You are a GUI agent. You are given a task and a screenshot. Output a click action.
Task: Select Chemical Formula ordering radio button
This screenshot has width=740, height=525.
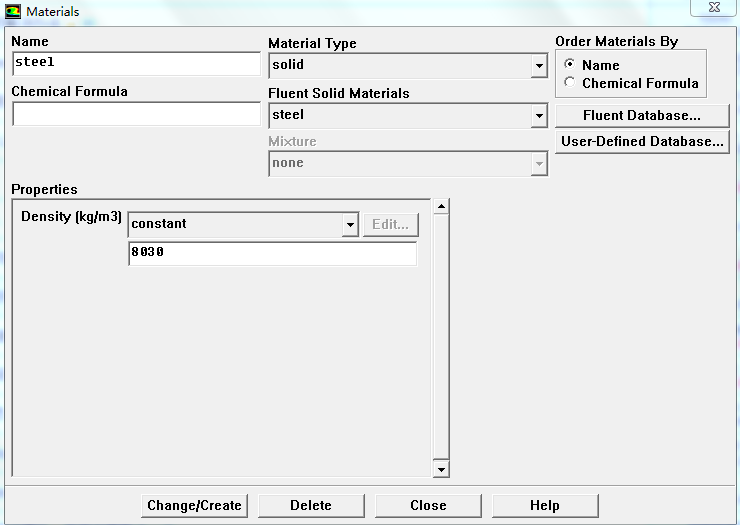pyautogui.click(x=570, y=83)
